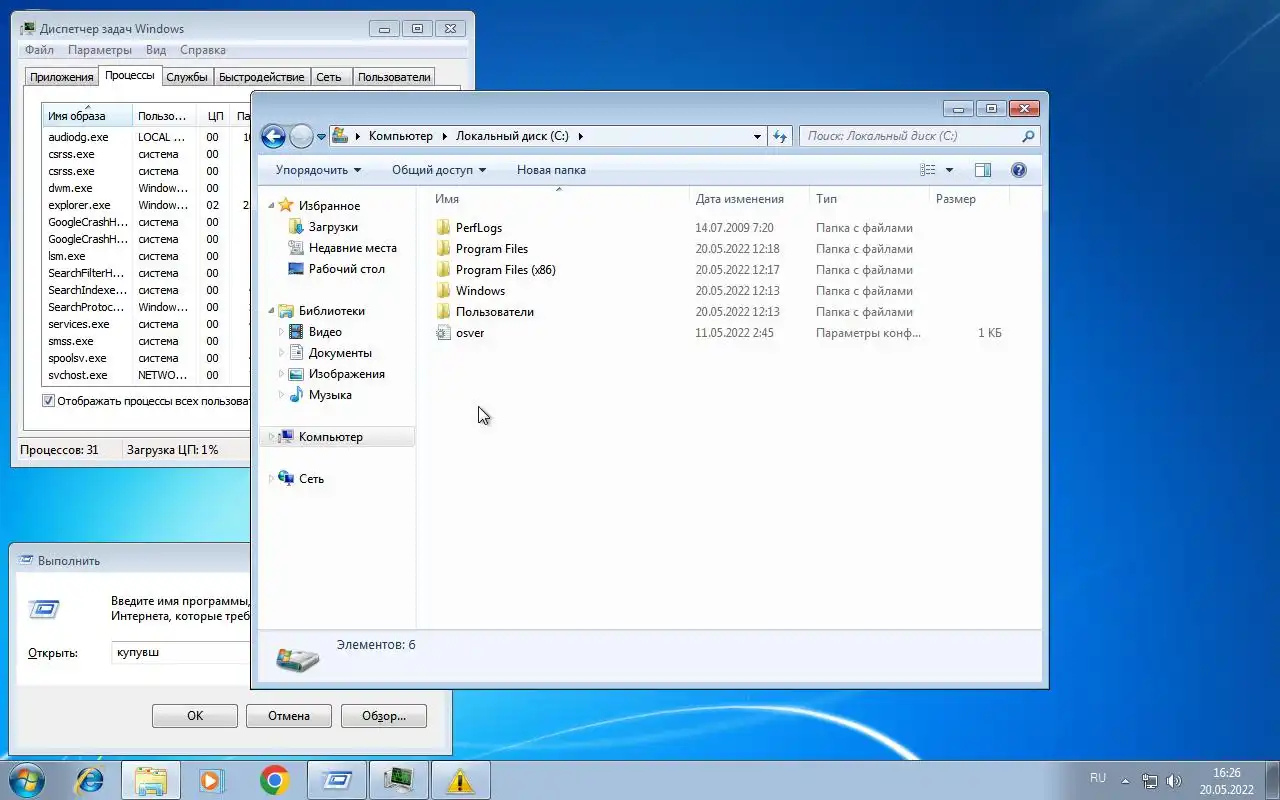This screenshot has width=1280, height=800.
Task: Expand the Изображения library node
Action: click(281, 374)
